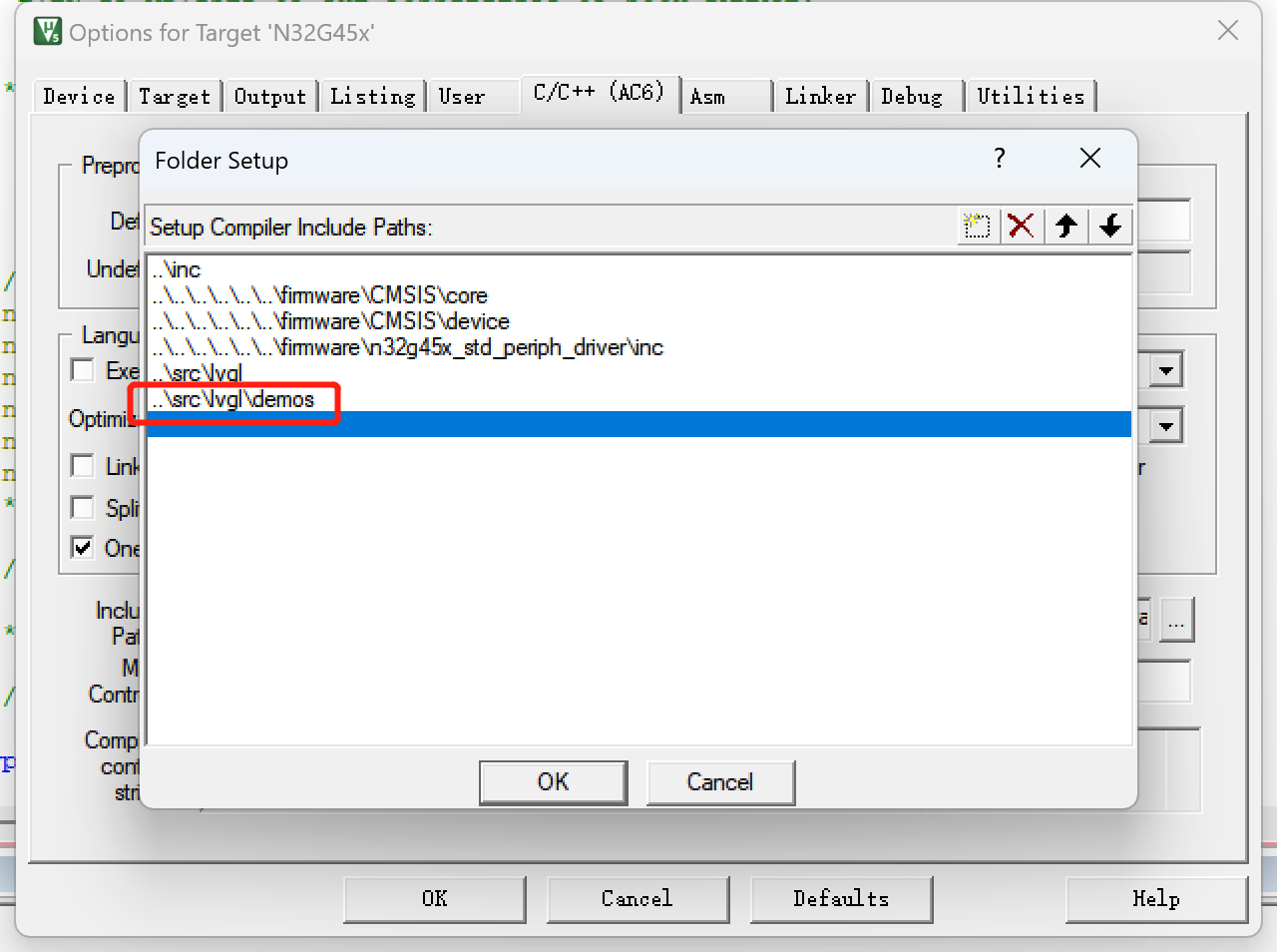The image size is (1277, 952).
Task: Enable the Link-Time Optimization checkbox
Action: coord(83,466)
